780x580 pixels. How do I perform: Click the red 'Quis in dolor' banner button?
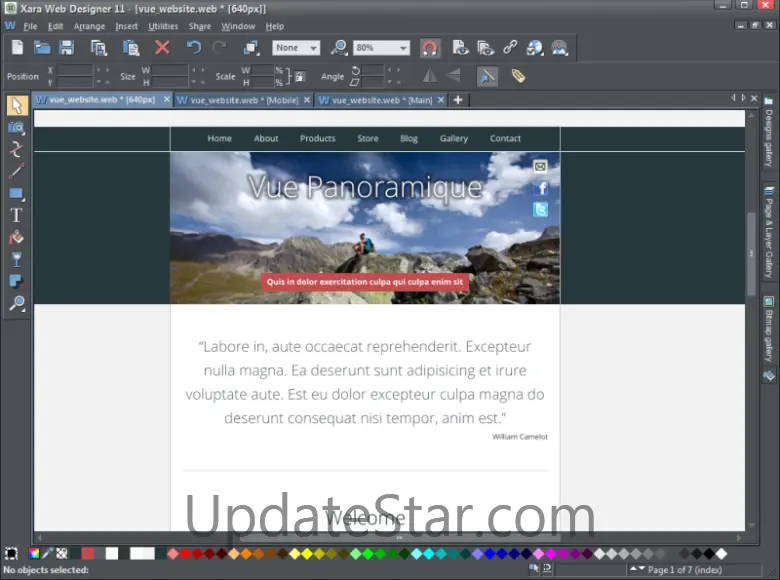[365, 282]
